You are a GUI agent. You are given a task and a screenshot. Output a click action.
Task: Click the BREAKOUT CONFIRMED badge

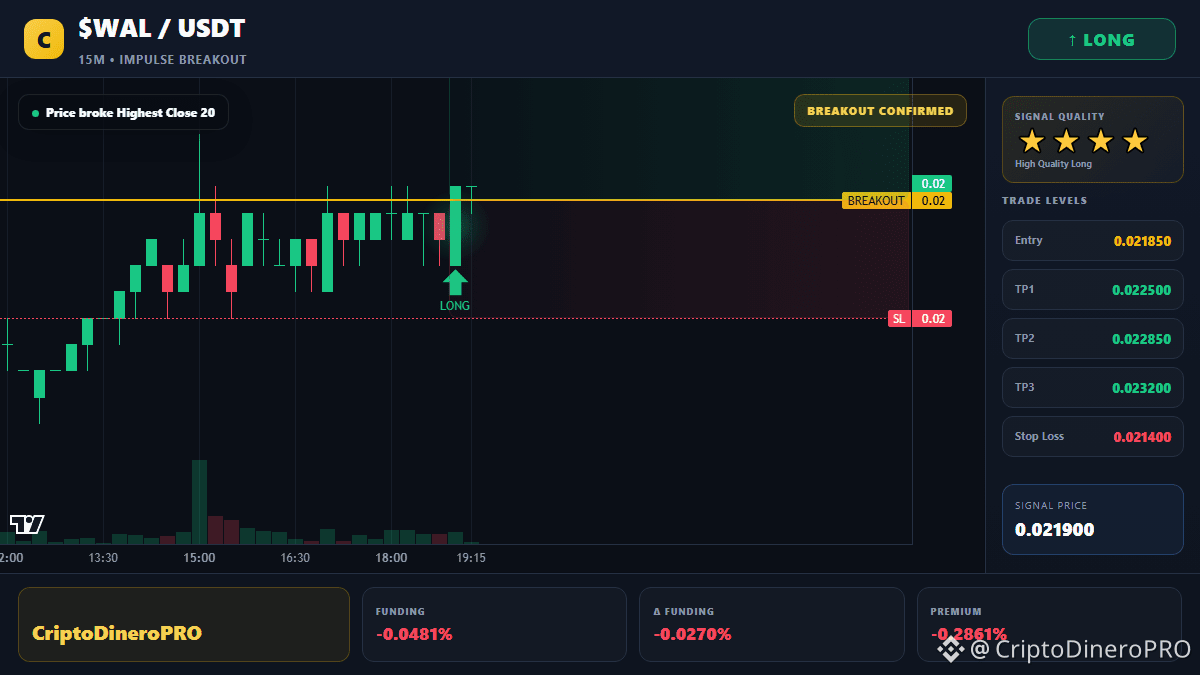880,111
